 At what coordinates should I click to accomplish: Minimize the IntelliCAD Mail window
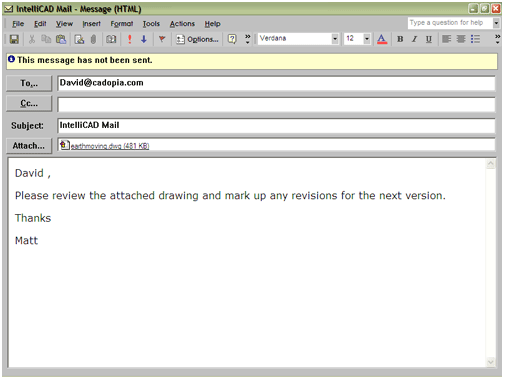click(473, 9)
